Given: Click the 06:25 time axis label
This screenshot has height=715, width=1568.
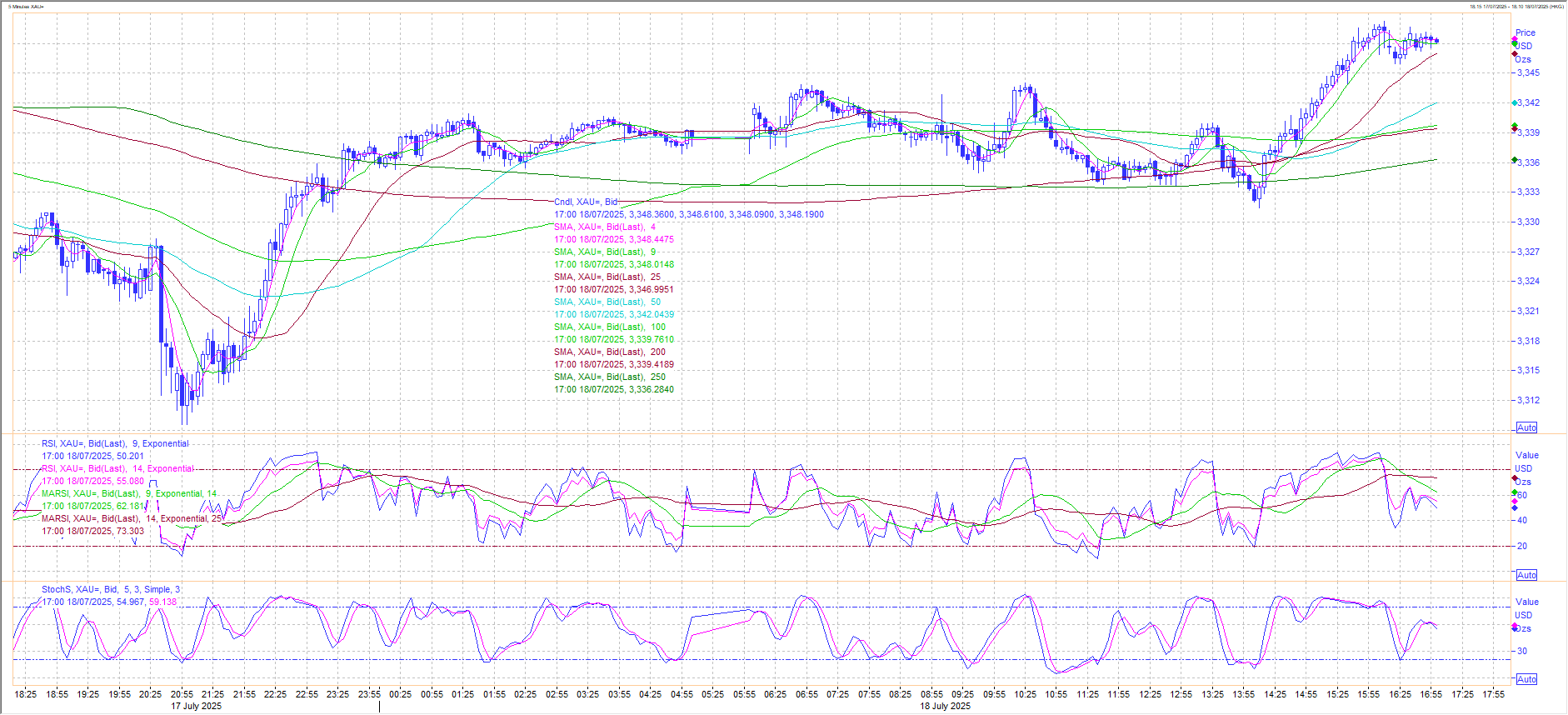Looking at the screenshot, I should pos(776,693).
